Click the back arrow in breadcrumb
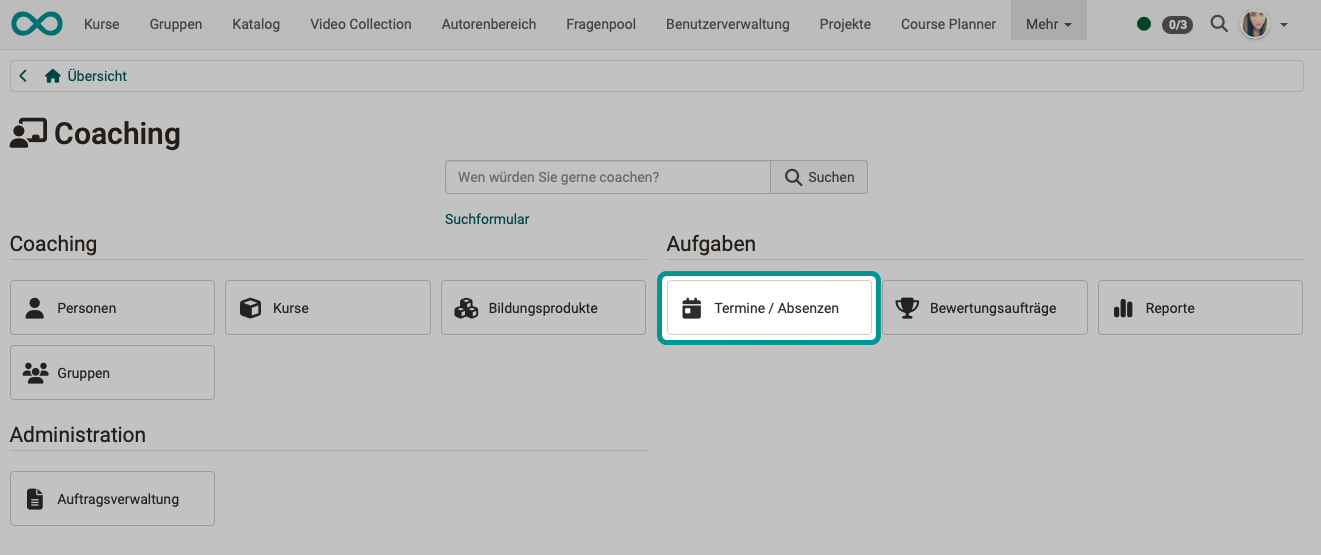Viewport: 1321px width, 555px height. click(23, 76)
